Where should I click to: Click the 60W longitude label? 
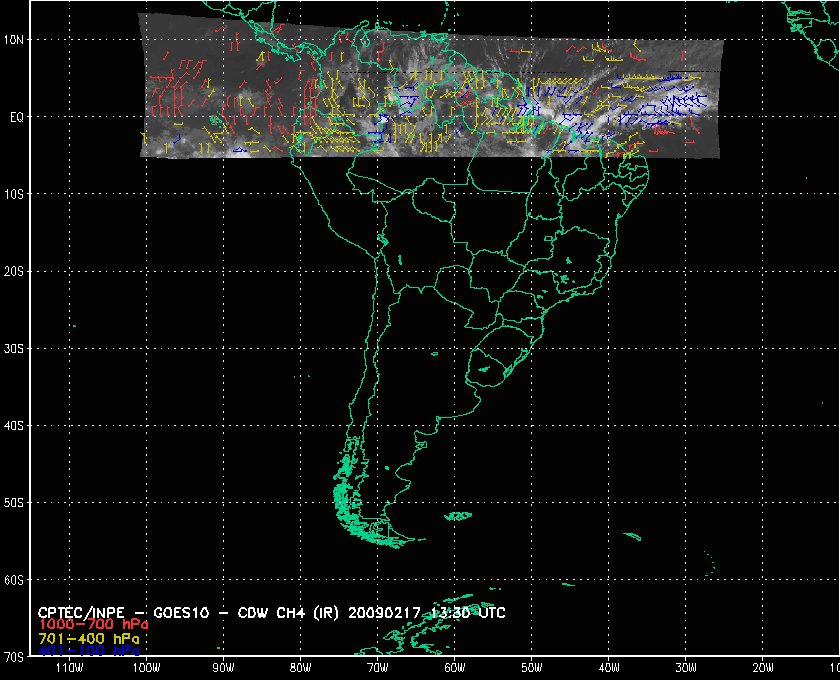[454, 667]
